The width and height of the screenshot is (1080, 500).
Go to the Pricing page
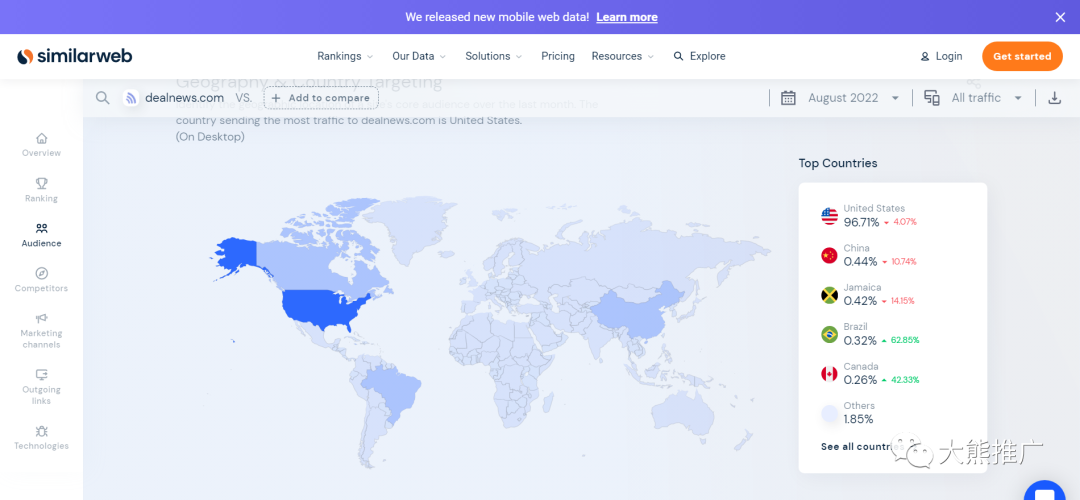[x=558, y=56]
